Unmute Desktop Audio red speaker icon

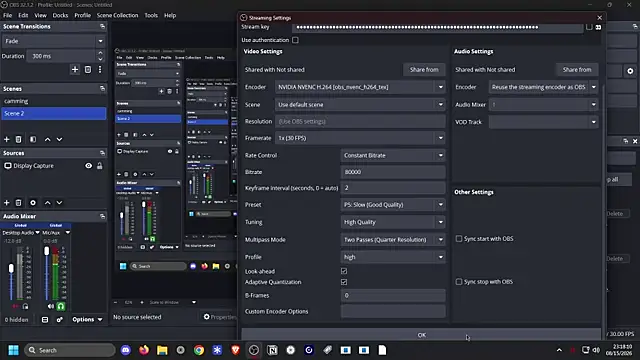coord(16,306)
